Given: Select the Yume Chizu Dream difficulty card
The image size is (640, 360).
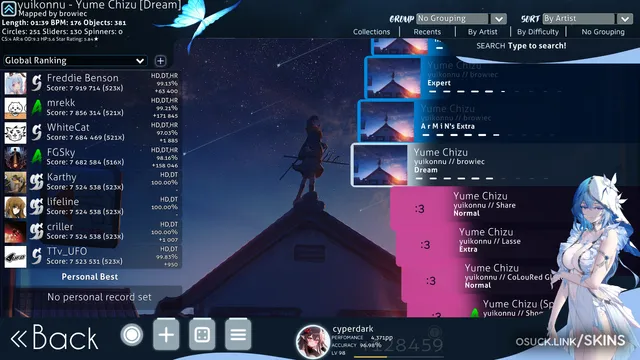Looking at the screenshot, I should [x=495, y=165].
